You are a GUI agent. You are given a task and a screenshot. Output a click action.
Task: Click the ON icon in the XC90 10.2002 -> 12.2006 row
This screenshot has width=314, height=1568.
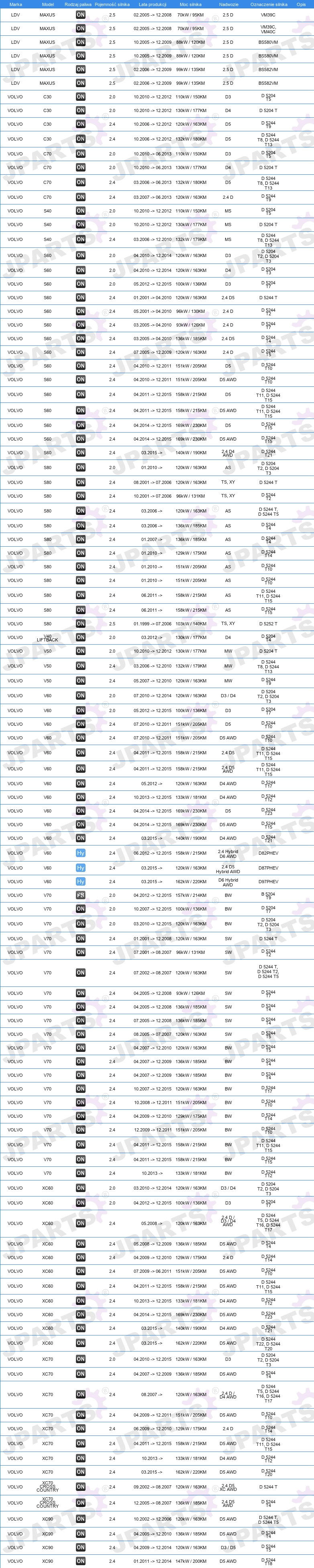tap(80, 1519)
